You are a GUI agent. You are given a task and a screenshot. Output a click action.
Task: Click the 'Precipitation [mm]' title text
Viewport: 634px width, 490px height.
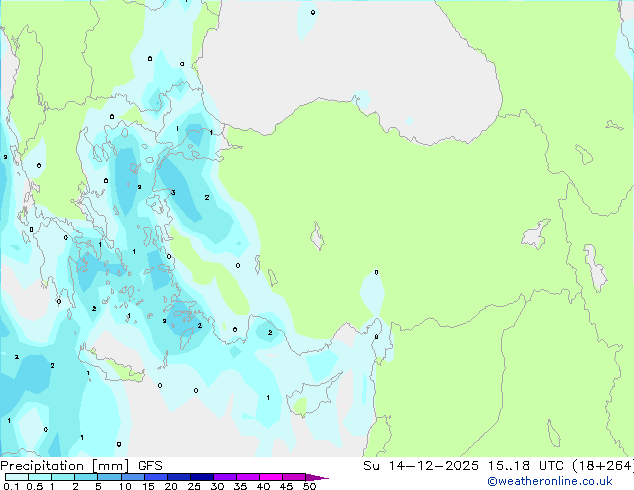pos(64,466)
